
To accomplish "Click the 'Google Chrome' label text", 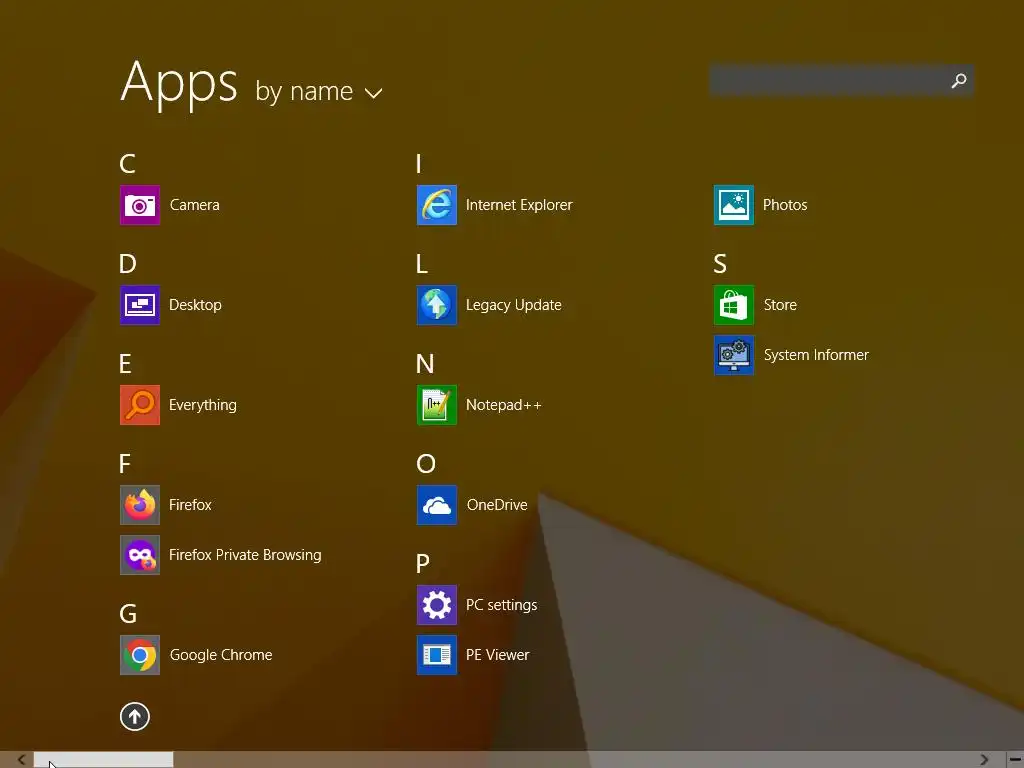I will pos(221,655).
